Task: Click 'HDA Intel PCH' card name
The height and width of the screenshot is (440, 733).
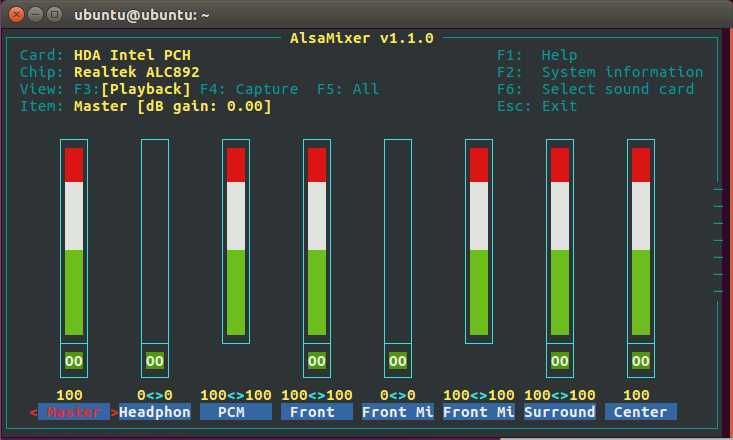Action: coord(132,55)
